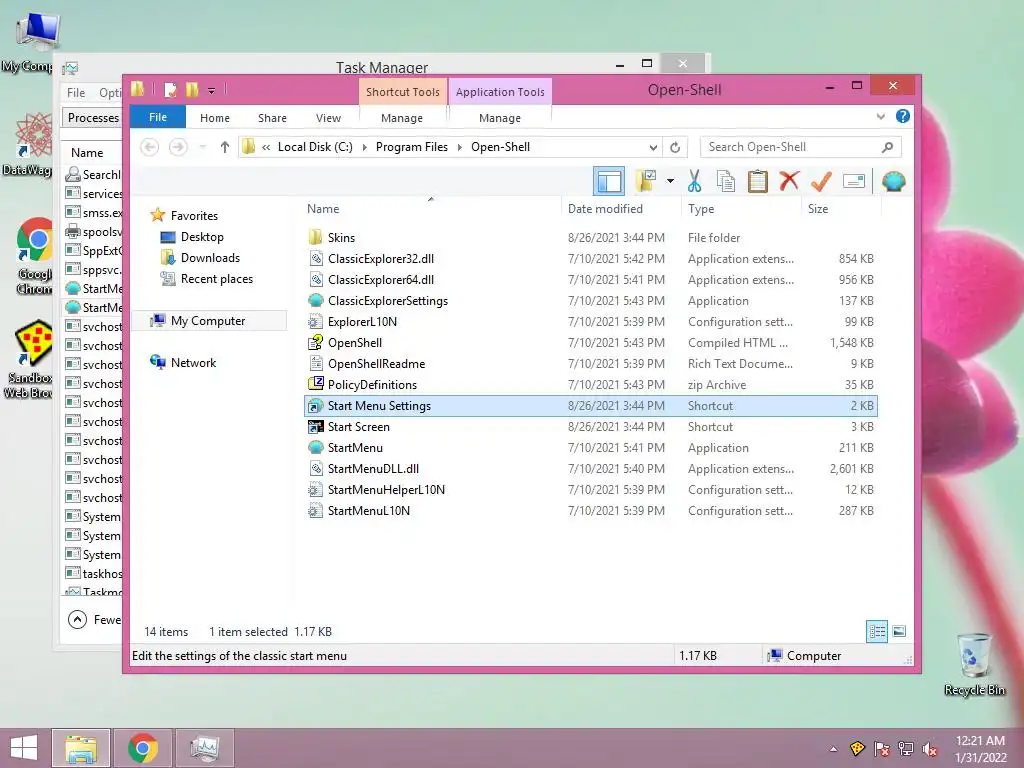1024x768 pixels.
Task: Select ClassicExplorer32.dll file
Action: [x=591, y=259]
